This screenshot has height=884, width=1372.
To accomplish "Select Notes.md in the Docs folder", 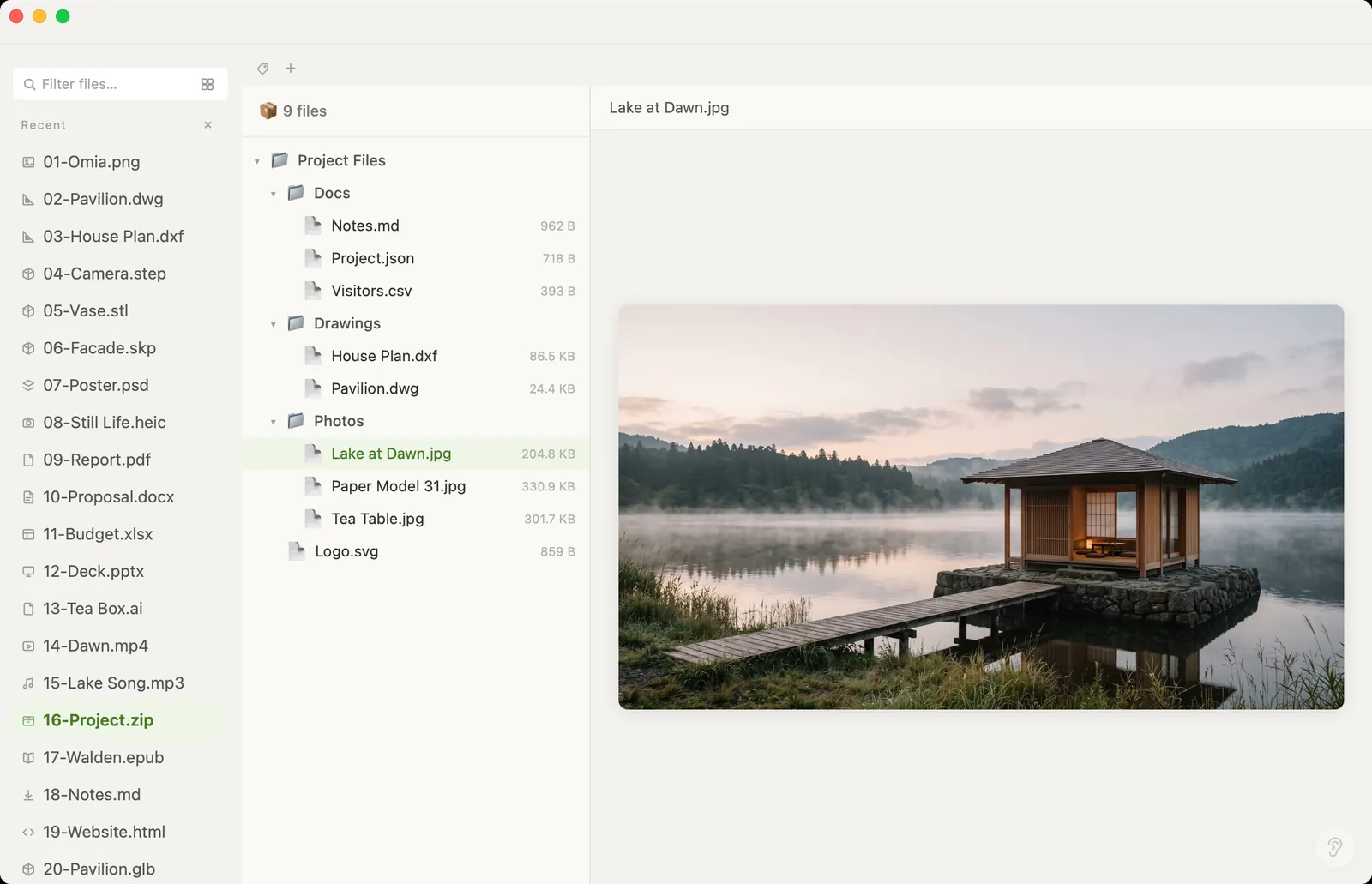I will 416,226.
